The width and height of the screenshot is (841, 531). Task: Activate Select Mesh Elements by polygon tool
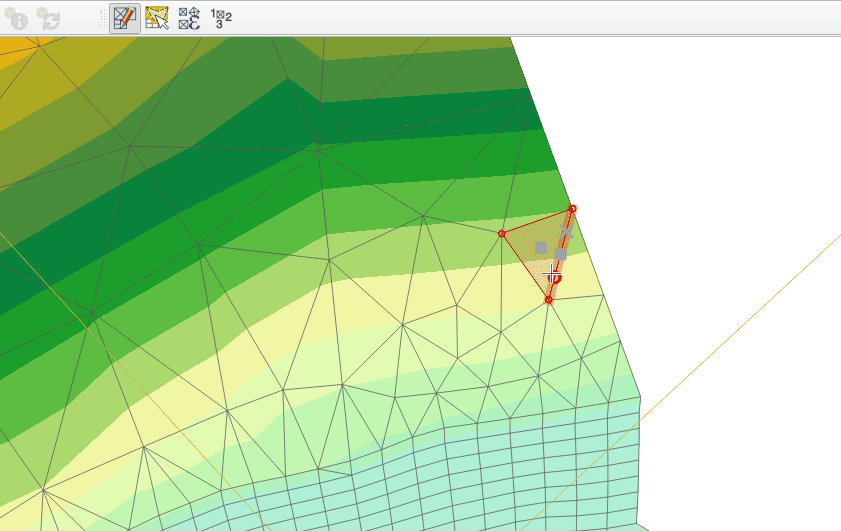pos(157,17)
